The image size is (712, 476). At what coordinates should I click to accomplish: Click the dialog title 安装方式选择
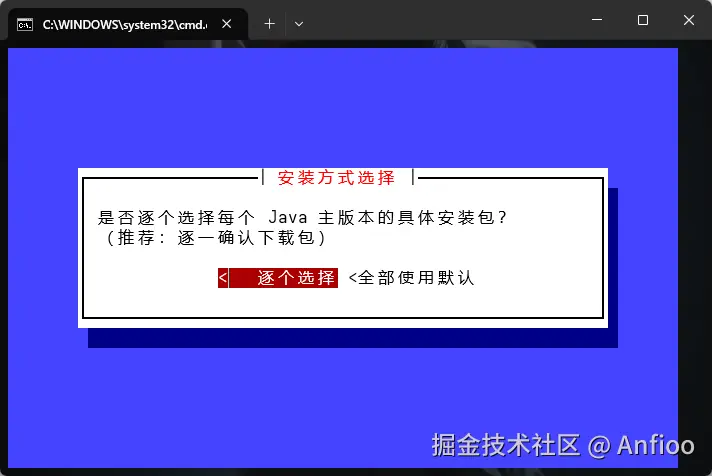tap(336, 178)
